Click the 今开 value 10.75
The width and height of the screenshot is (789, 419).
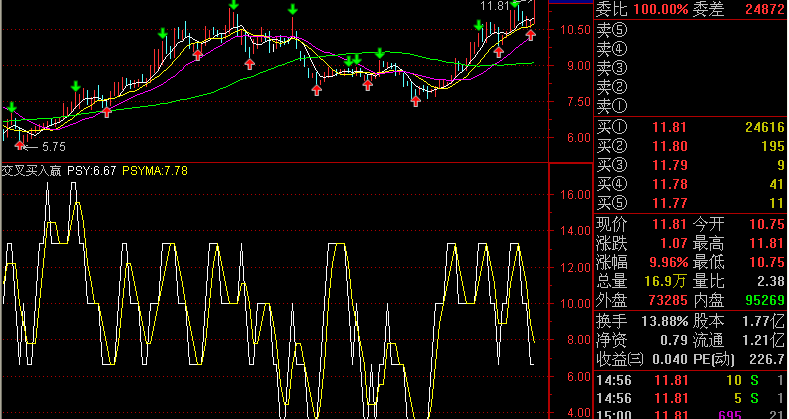[x=767, y=224]
